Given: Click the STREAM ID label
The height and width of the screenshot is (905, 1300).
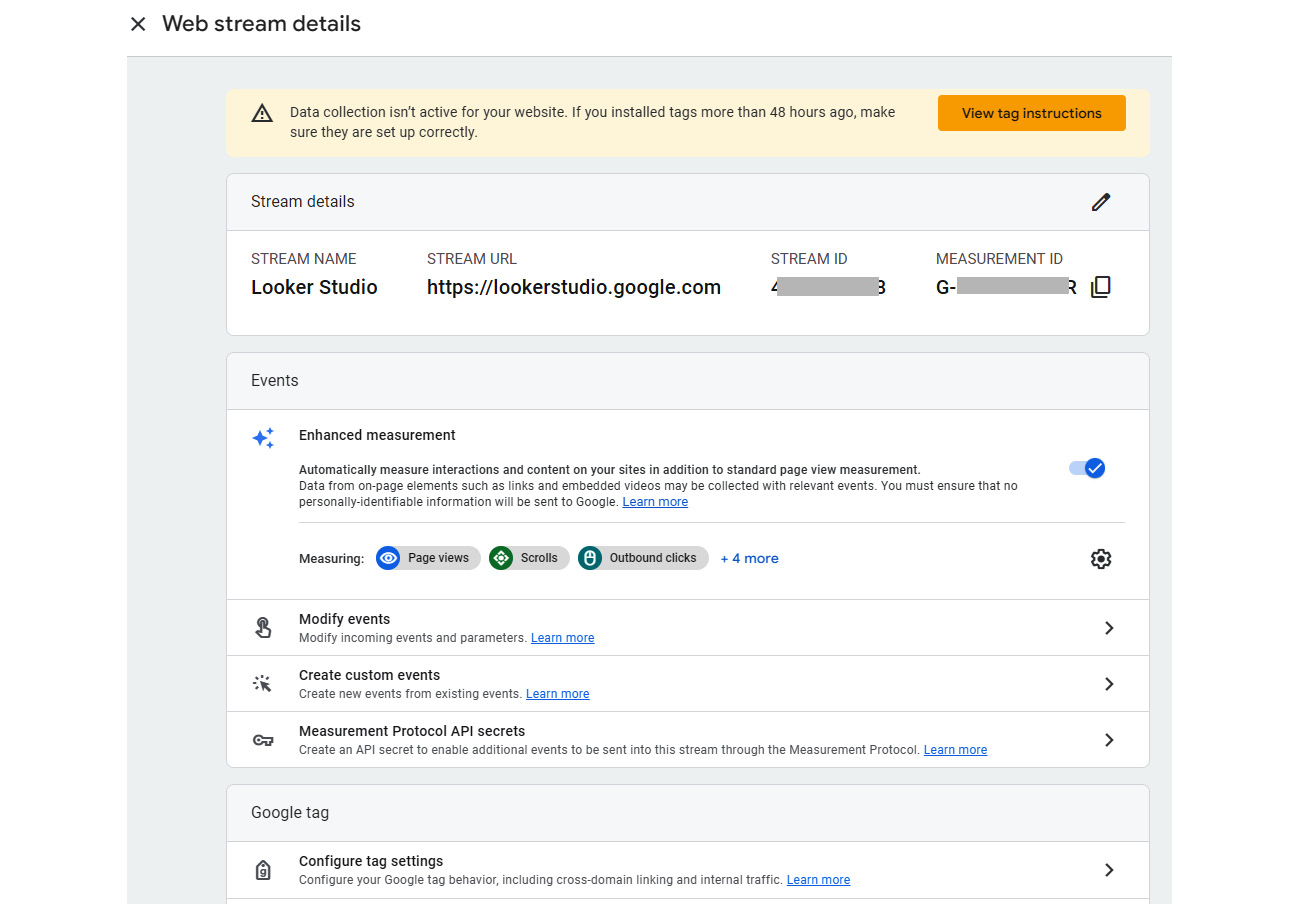Looking at the screenshot, I should [x=809, y=259].
